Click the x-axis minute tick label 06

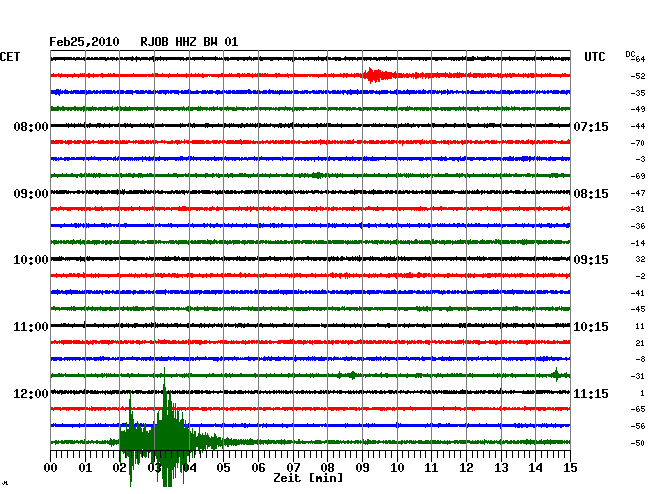coord(258,468)
